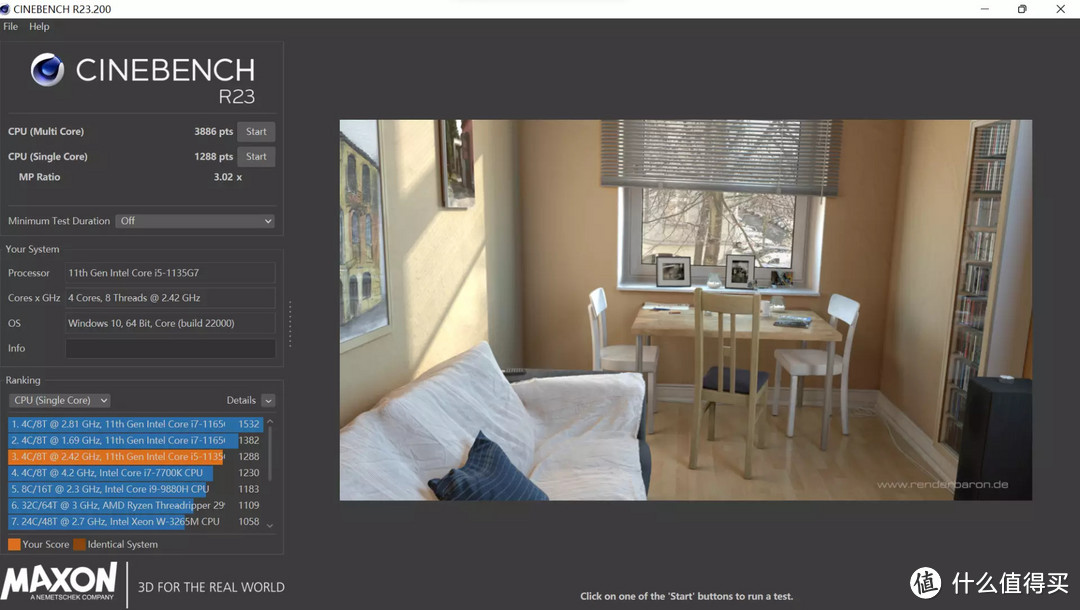Open the File menu
Image resolution: width=1080 pixels, height=610 pixels.
[x=10, y=26]
